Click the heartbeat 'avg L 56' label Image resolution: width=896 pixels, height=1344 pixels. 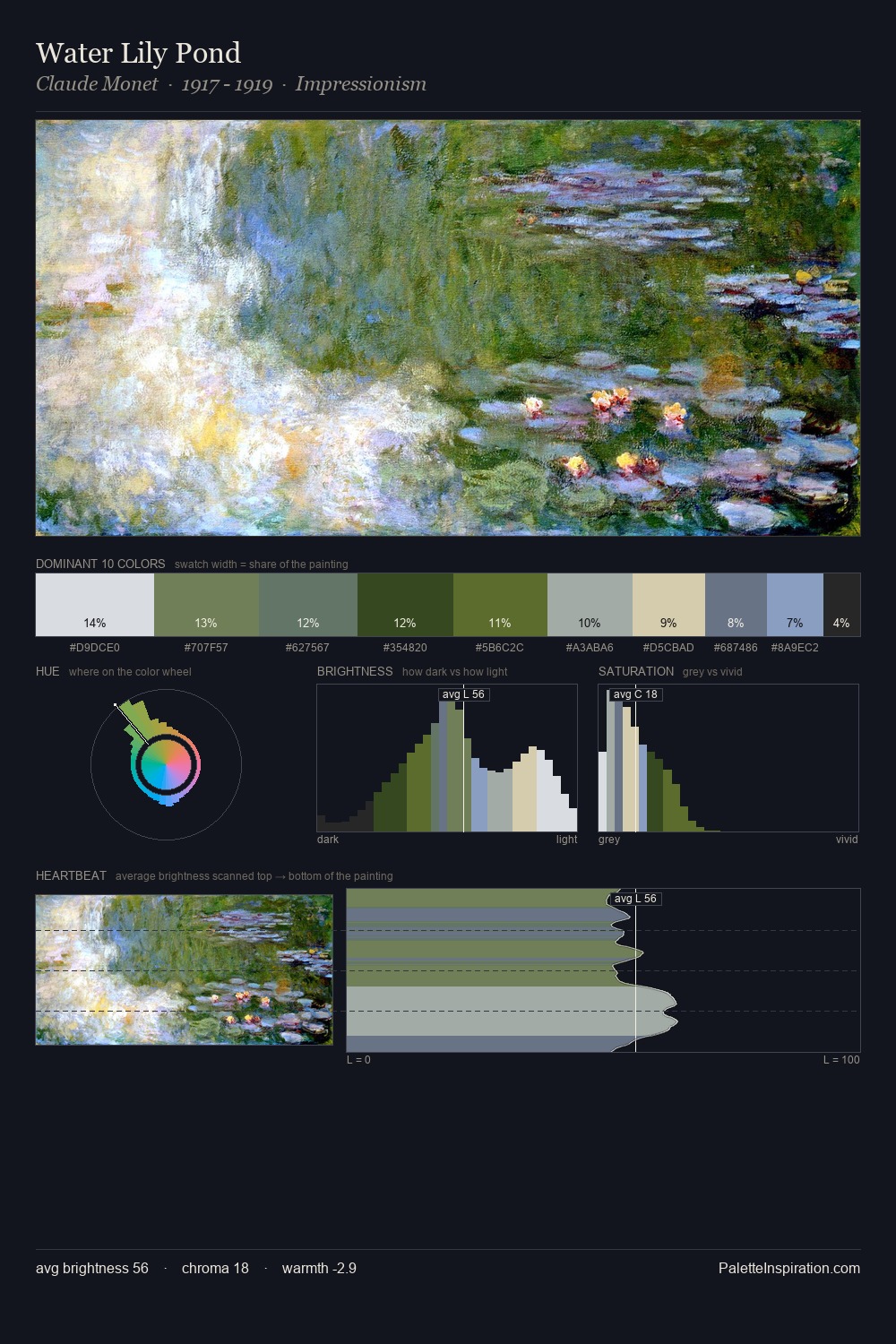[x=635, y=899]
